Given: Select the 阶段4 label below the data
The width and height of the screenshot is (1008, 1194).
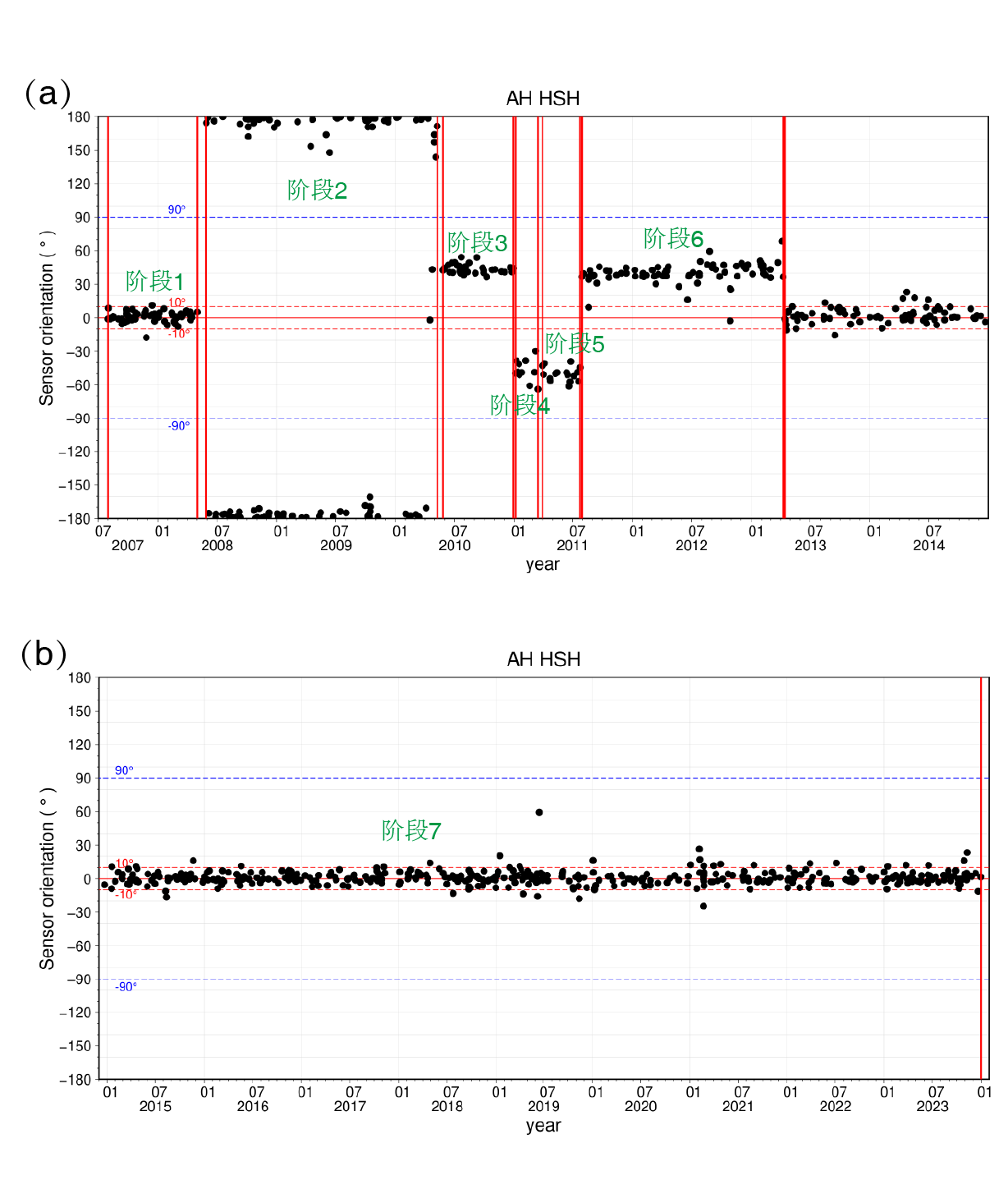Looking at the screenshot, I should [x=520, y=406].
